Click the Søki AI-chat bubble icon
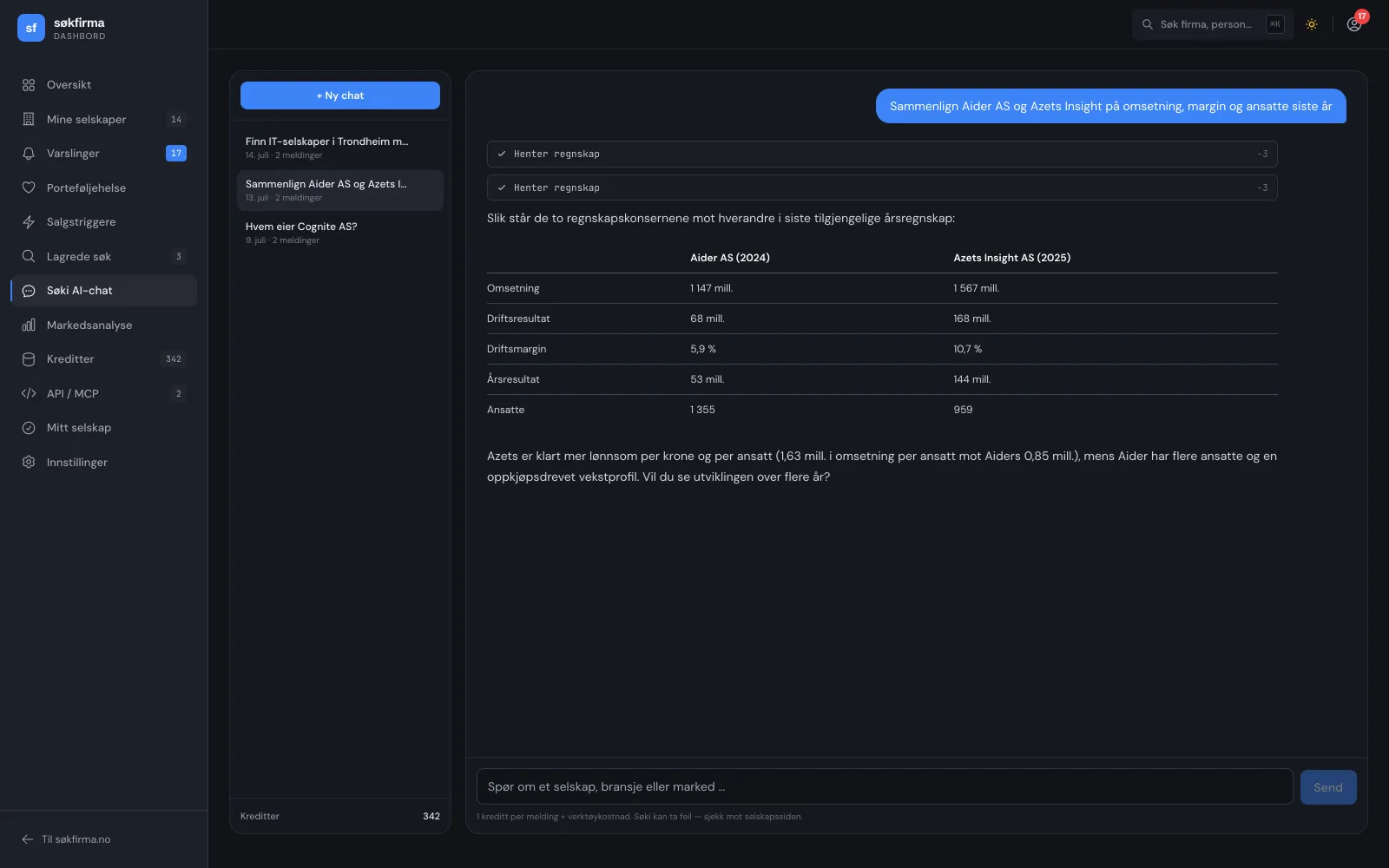Screen dimensions: 1389x868 click(29, 291)
